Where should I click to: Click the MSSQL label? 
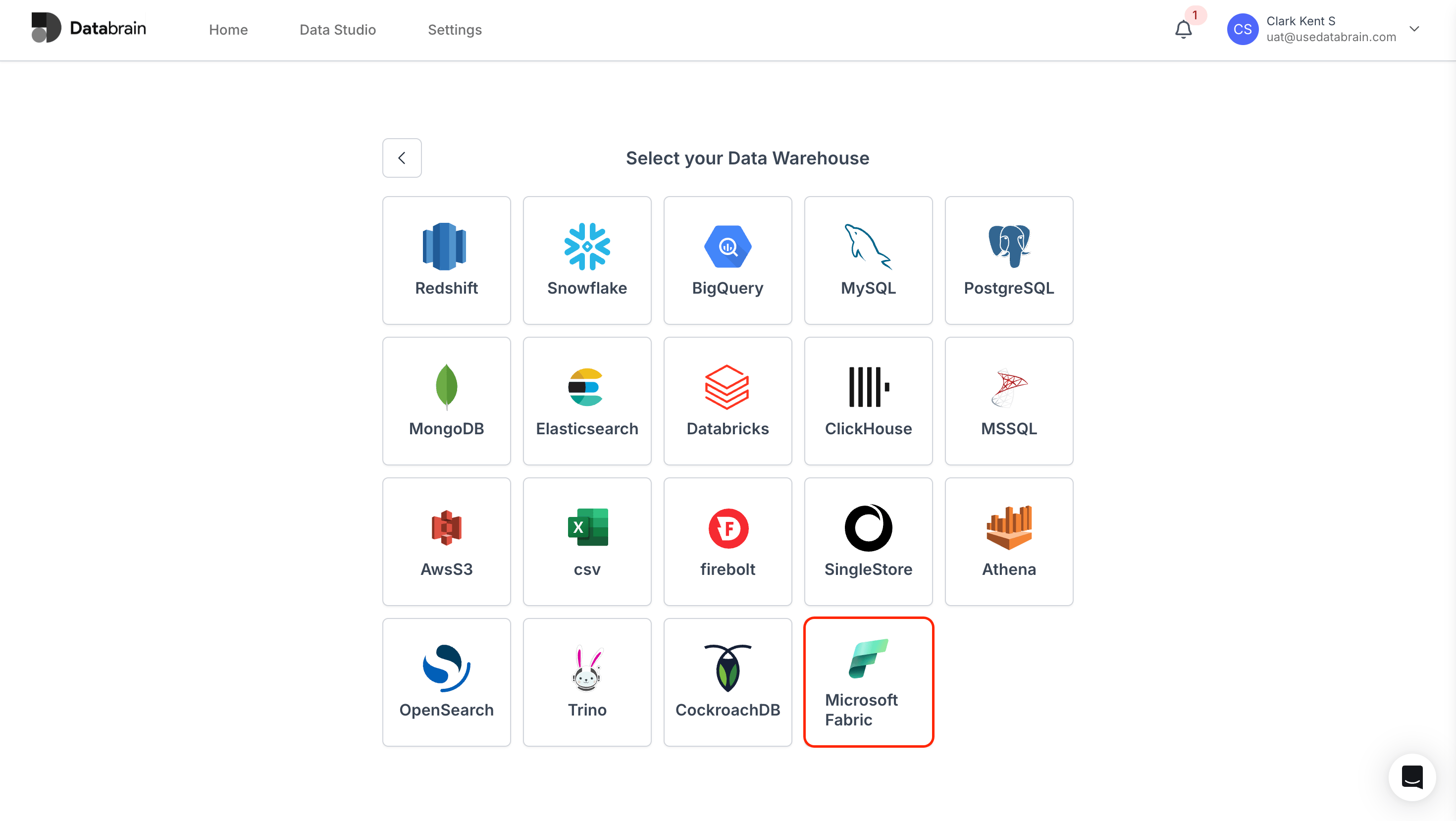(x=1009, y=429)
